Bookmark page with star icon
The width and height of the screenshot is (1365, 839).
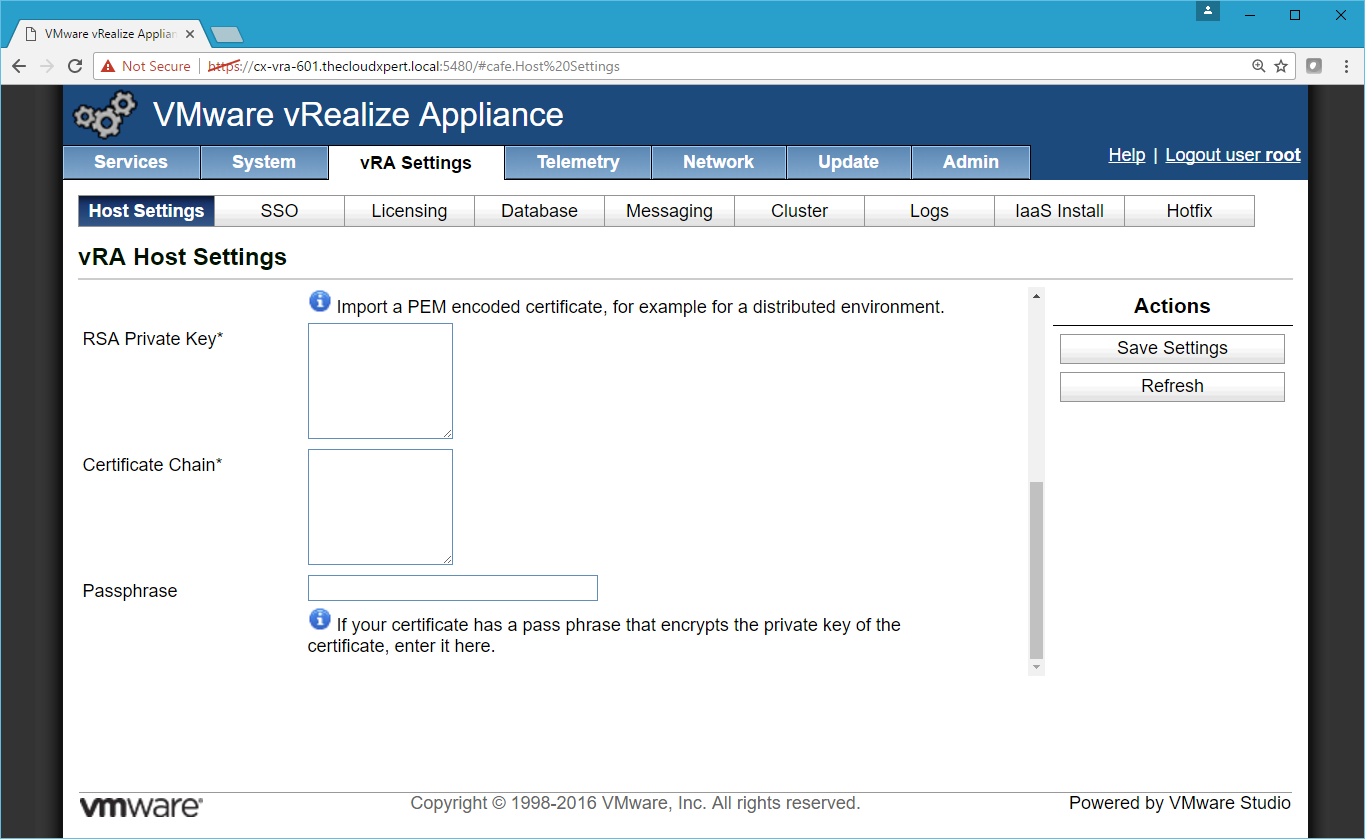pos(1281,66)
